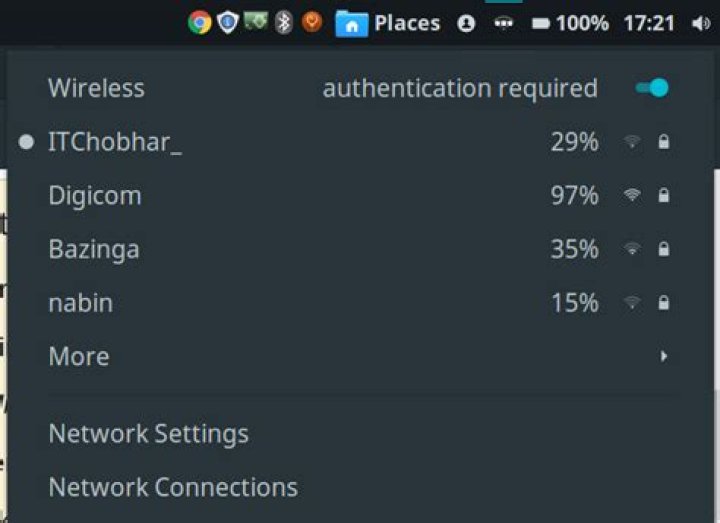The image size is (720, 523).
Task: Click the green system monitor tray icon
Action: (x=256, y=22)
